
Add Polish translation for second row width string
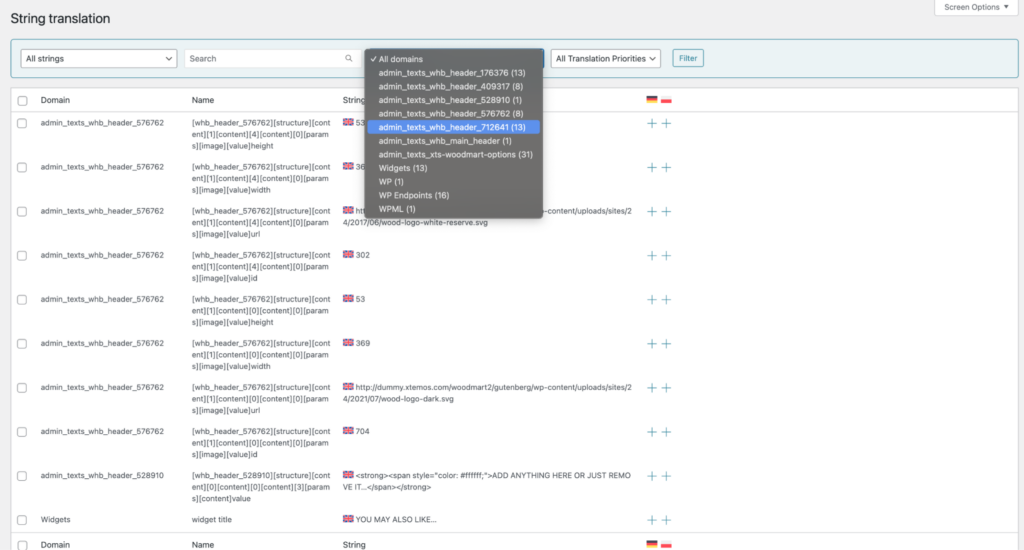(666, 168)
